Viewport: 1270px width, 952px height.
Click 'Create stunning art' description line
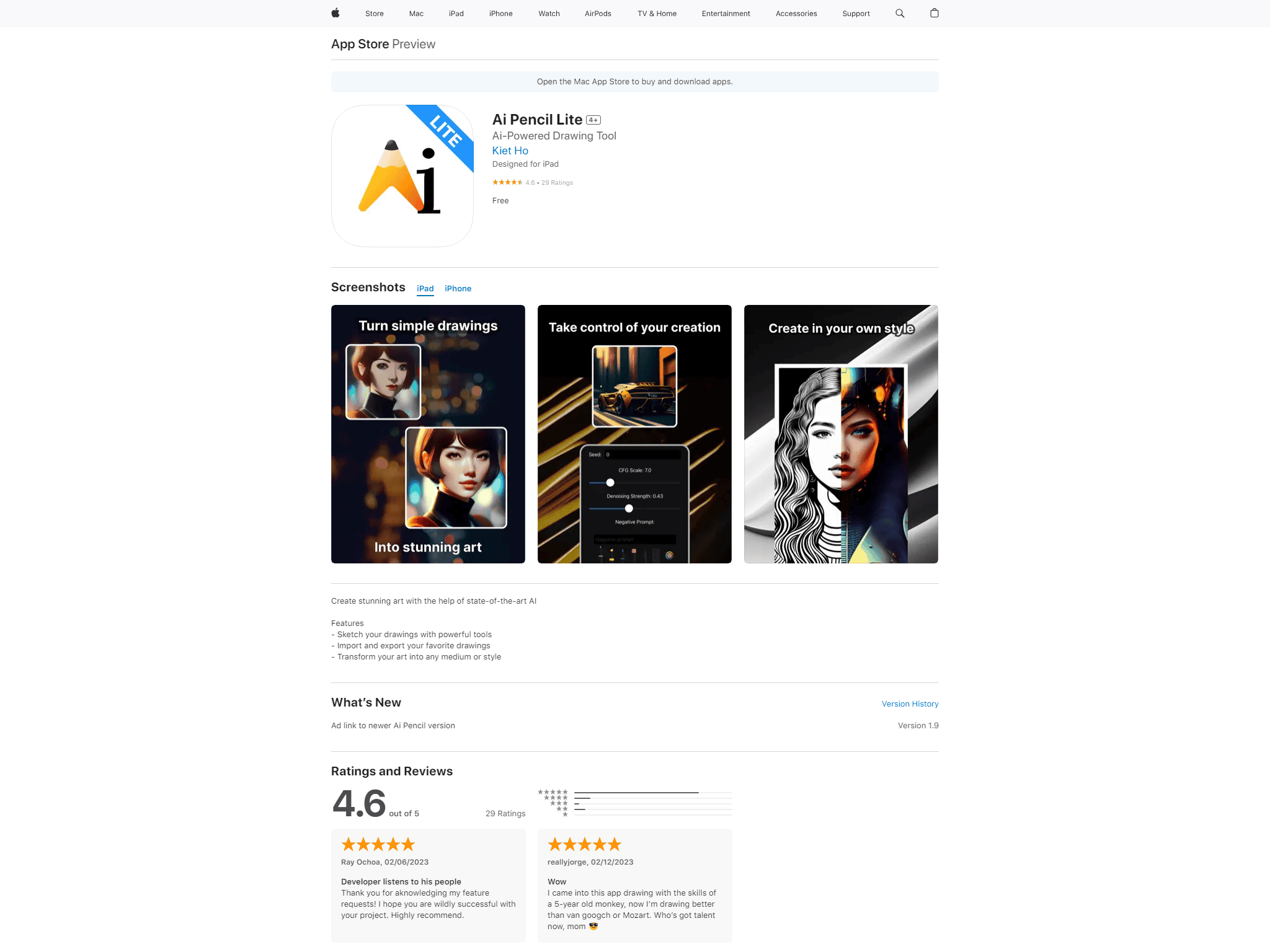click(x=434, y=601)
